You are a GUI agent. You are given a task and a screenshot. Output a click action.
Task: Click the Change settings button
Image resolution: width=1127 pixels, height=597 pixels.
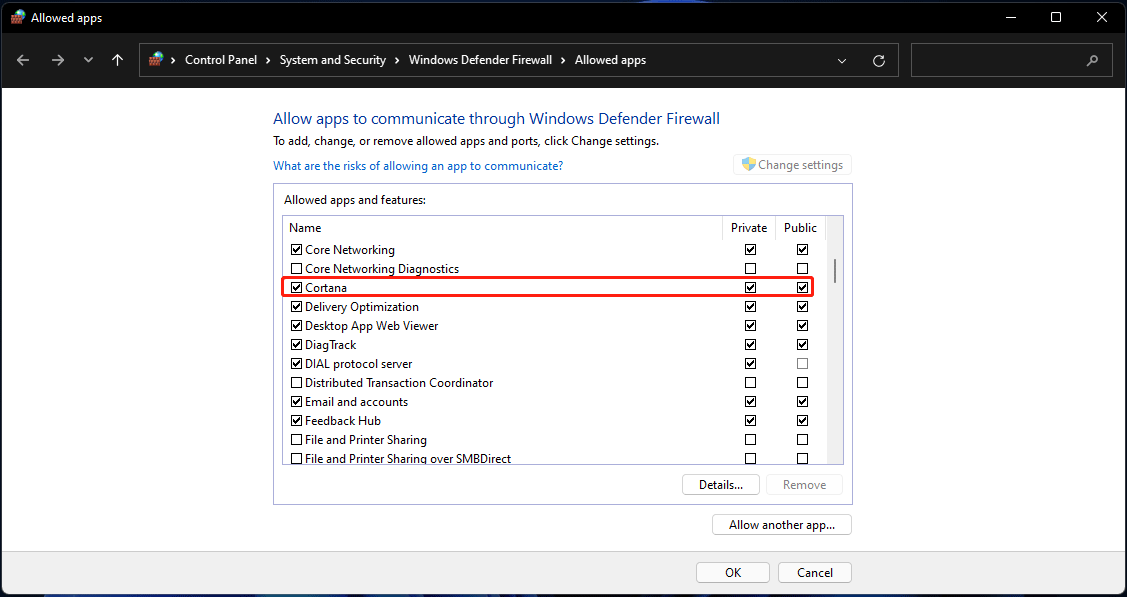point(792,165)
